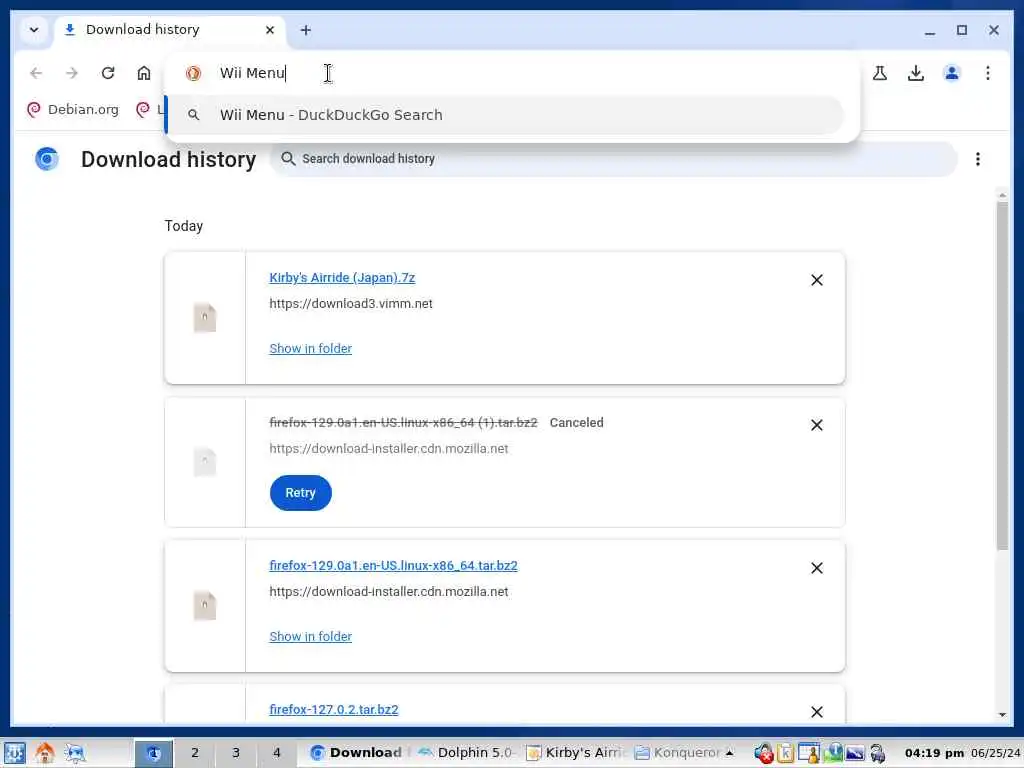This screenshot has height=768, width=1024.
Task: Remove Kirby's Airride entry from the list
Action: coord(816,280)
